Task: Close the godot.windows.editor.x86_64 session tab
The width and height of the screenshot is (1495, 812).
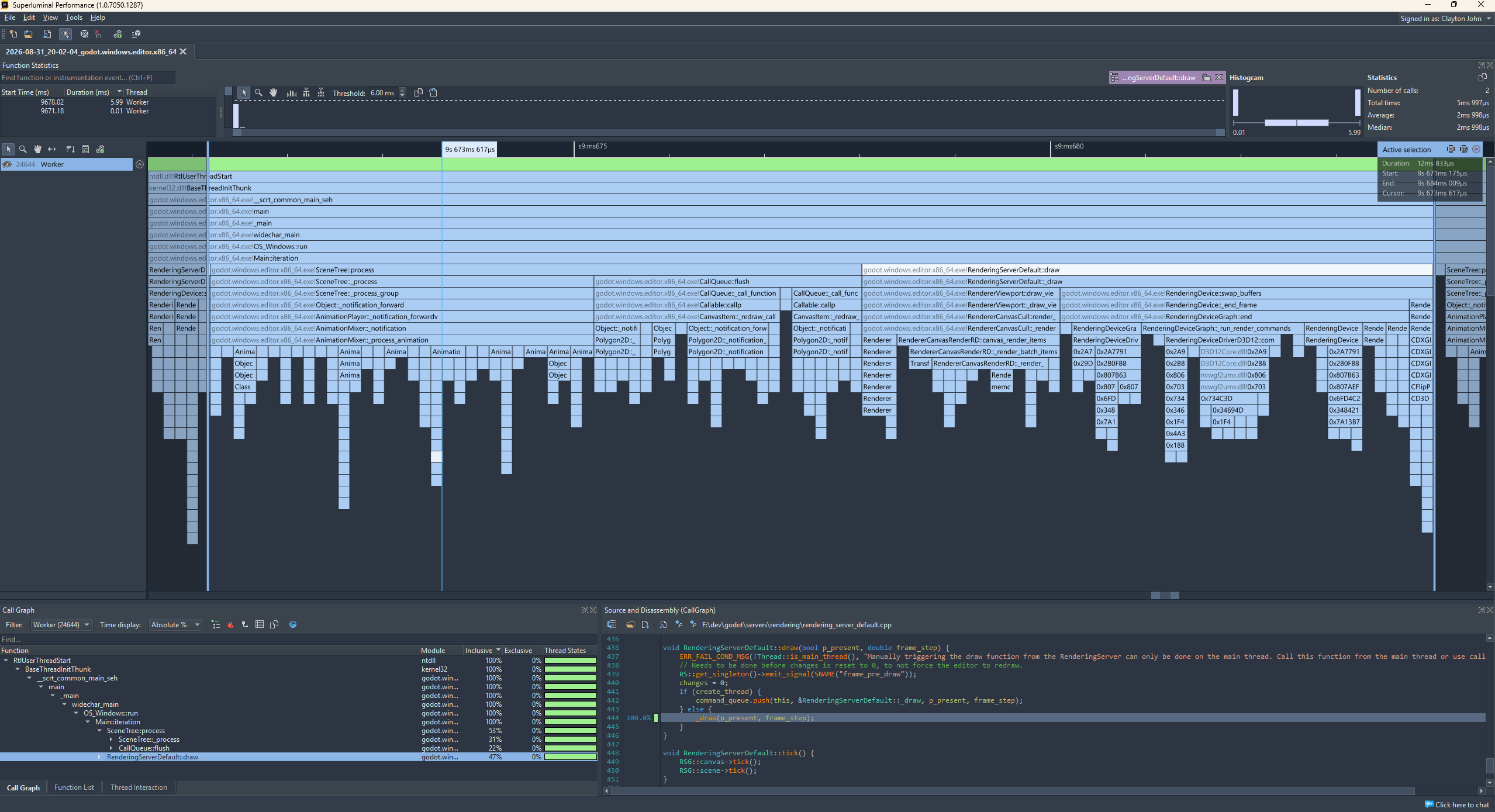Action: [183, 51]
